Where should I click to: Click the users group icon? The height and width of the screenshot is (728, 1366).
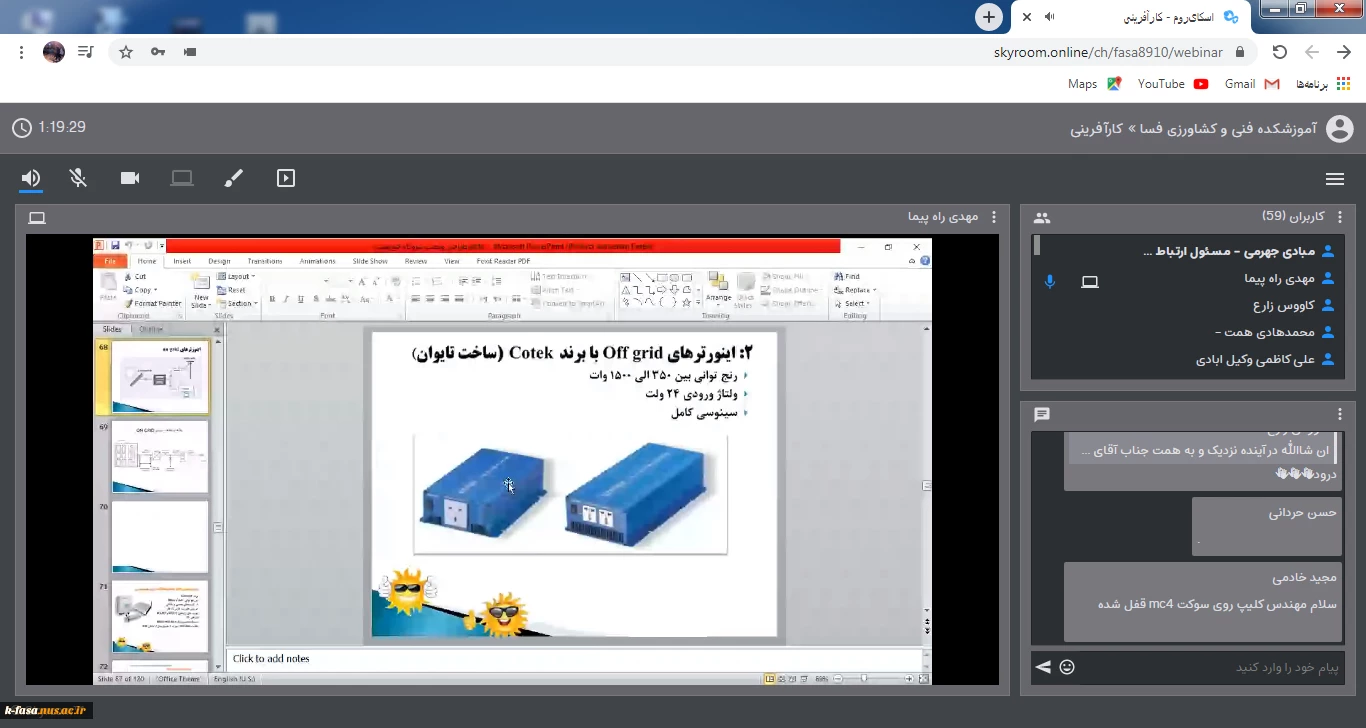tap(1042, 218)
